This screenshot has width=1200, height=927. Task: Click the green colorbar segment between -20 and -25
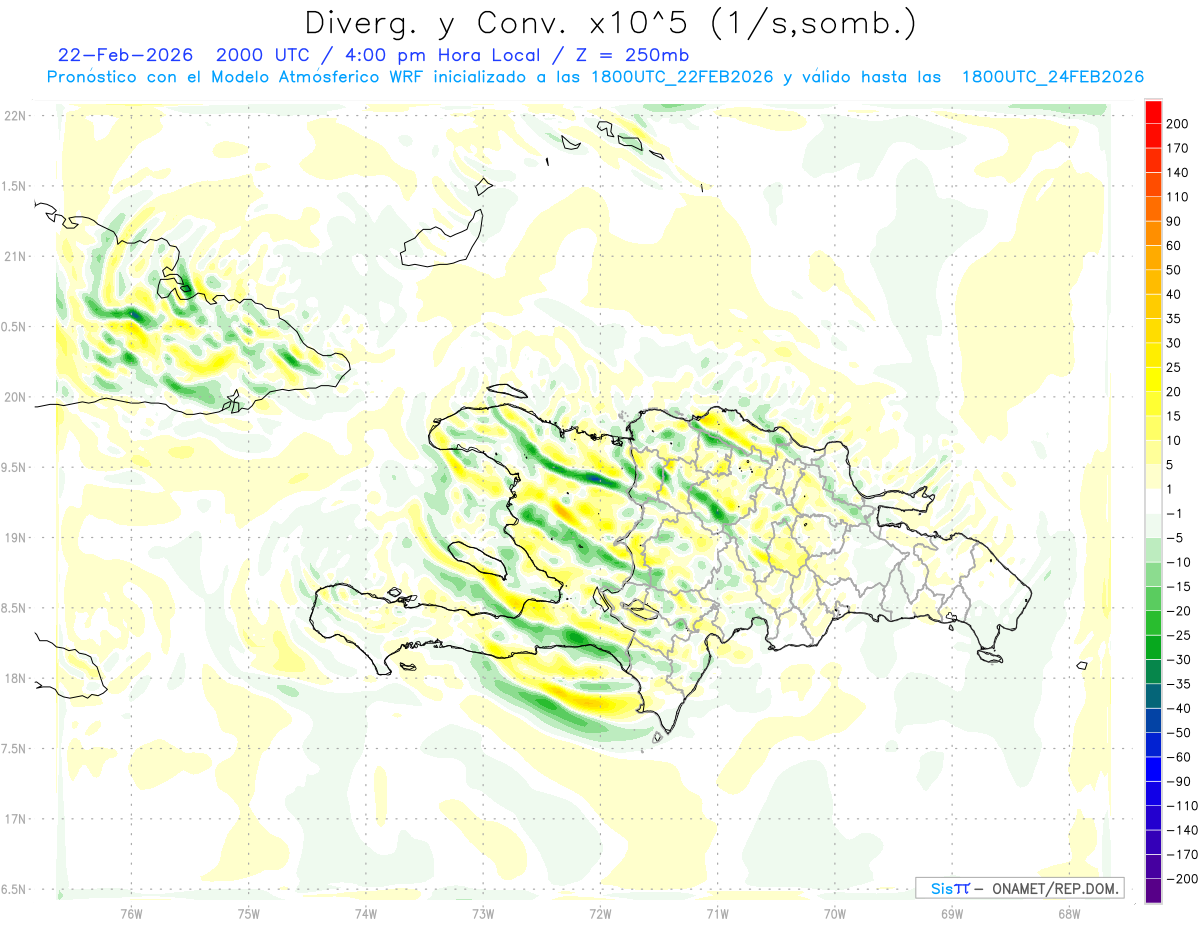coord(1154,623)
